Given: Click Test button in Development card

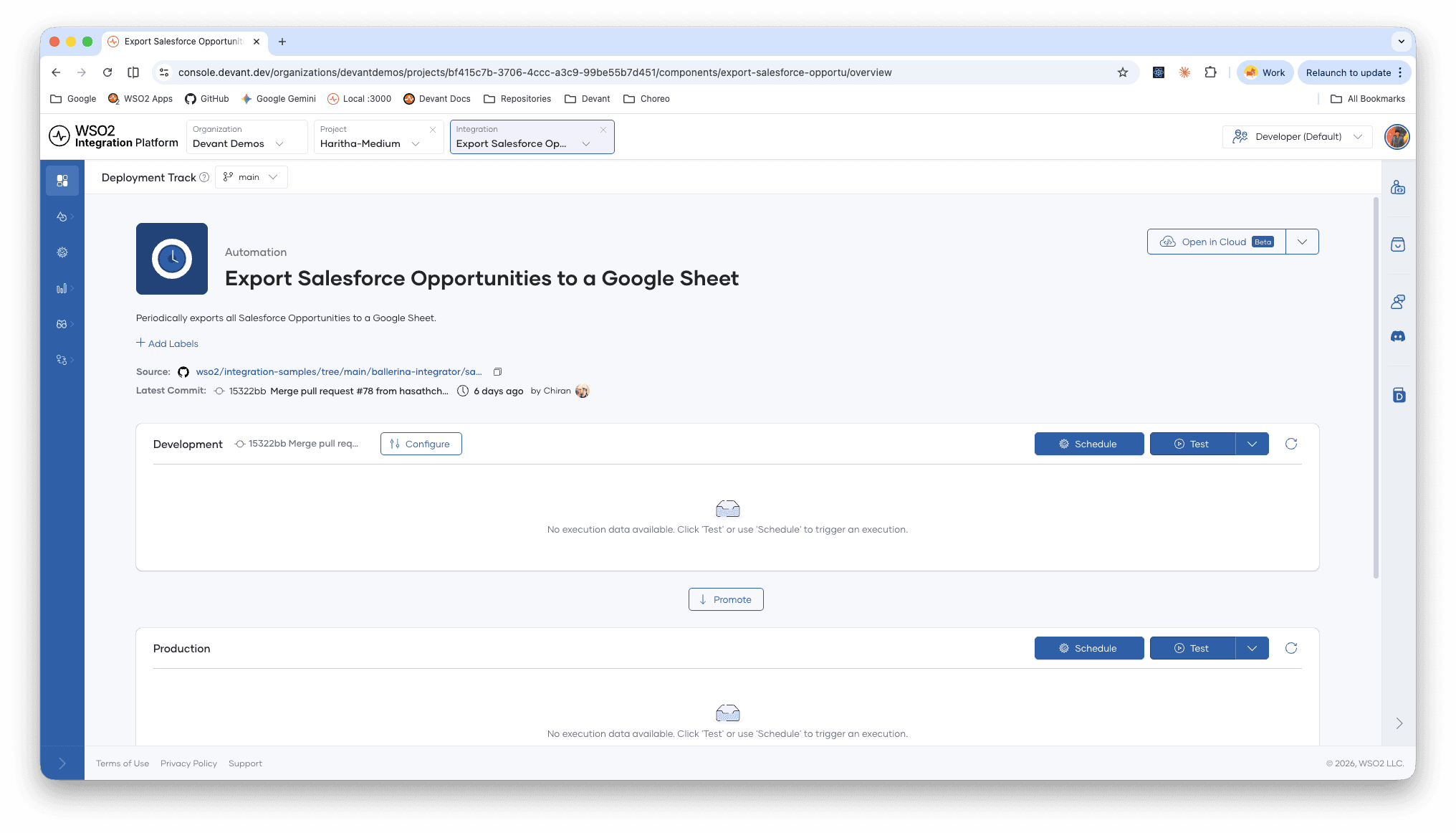Looking at the screenshot, I should point(1192,444).
